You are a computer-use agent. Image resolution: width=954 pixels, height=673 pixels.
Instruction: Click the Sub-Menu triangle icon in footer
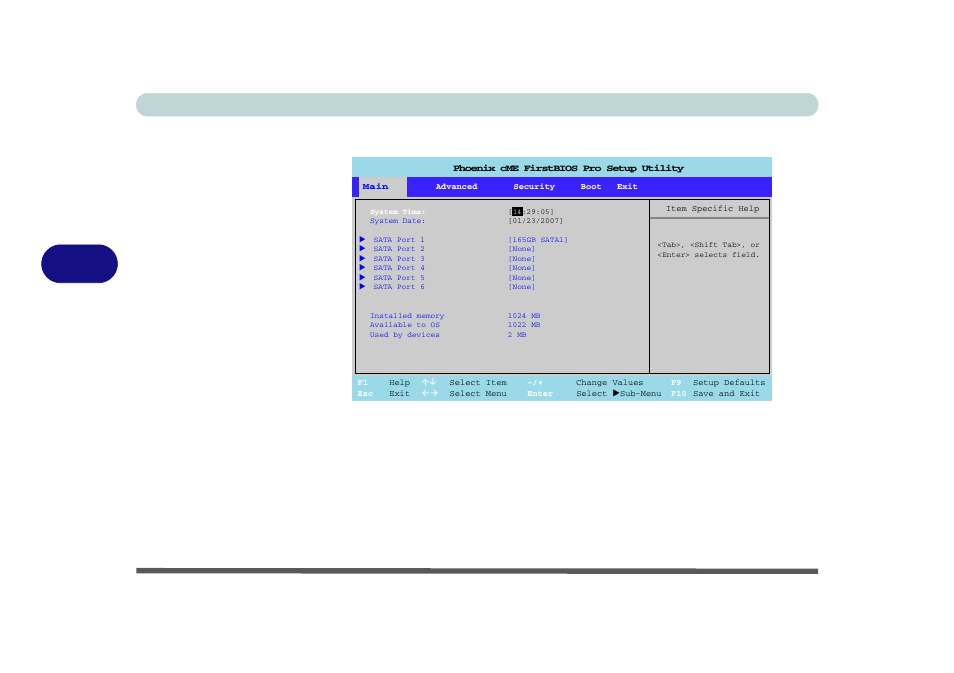tap(616, 393)
